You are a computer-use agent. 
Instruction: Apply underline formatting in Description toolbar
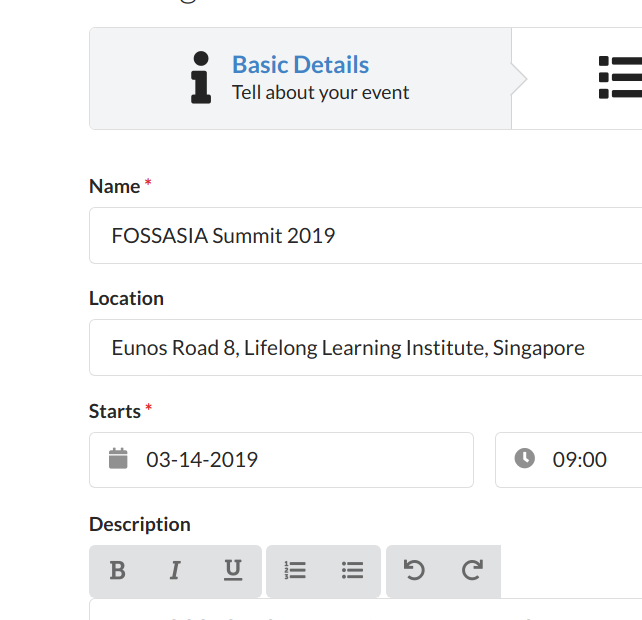[233, 570]
